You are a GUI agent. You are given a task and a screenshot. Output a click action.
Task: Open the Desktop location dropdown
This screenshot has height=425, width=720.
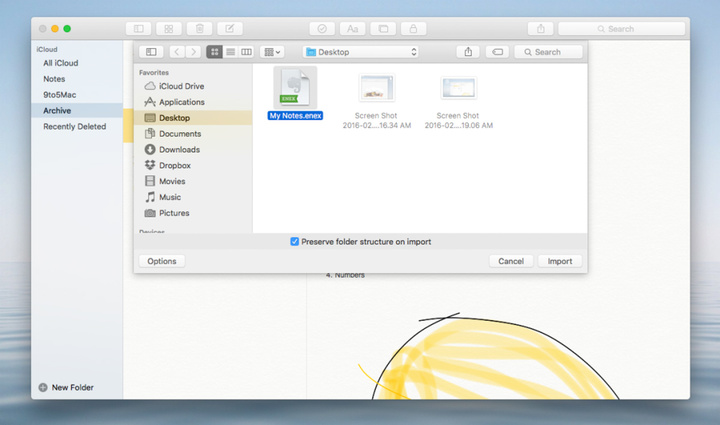click(x=361, y=51)
